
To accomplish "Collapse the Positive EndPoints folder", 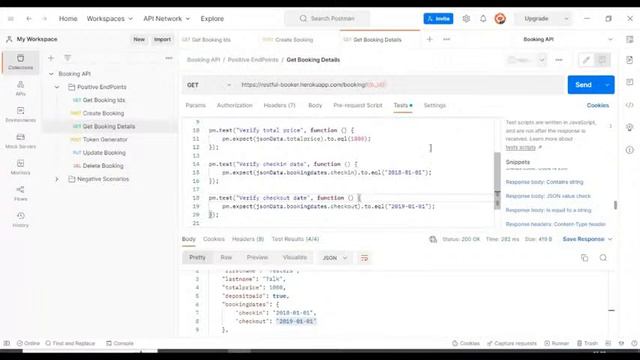I will [x=57, y=87].
